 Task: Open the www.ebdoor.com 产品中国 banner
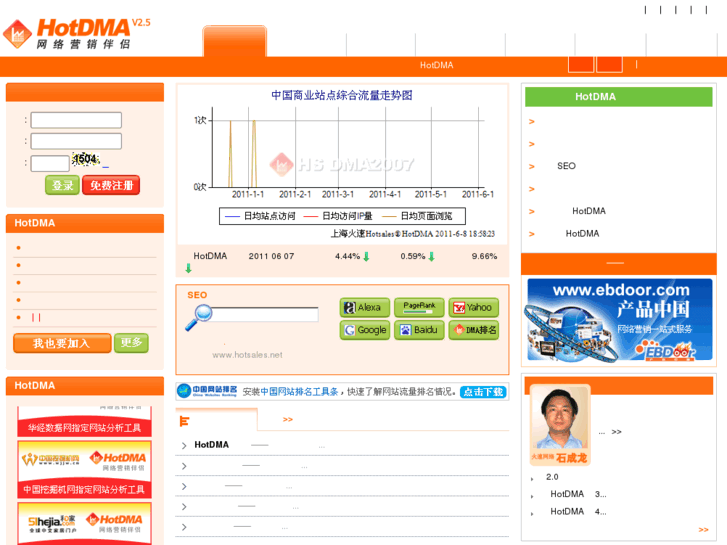pos(619,320)
